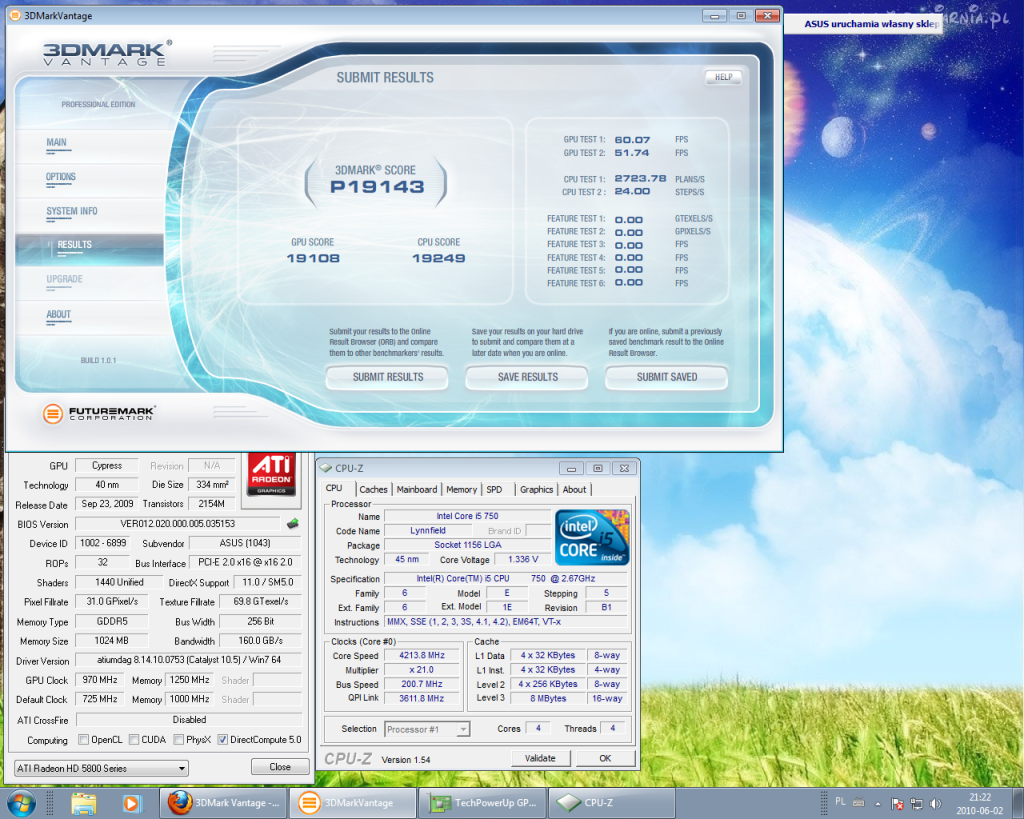Uncheck the DirectCompute 5.0 checkbox
This screenshot has height=819, width=1024.
coord(223,740)
